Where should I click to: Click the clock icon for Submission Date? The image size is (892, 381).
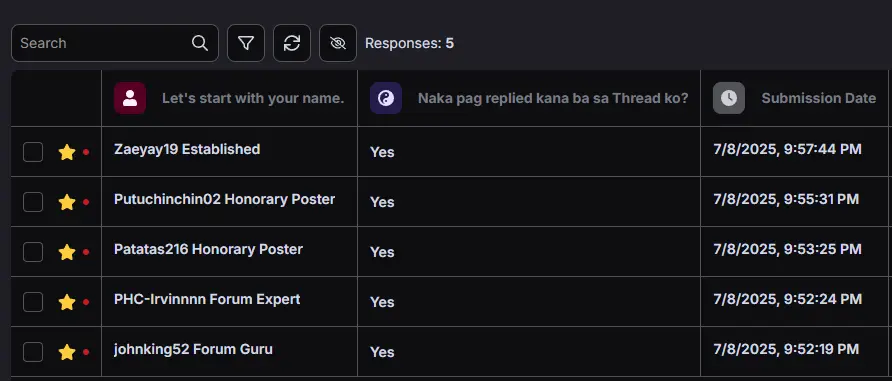click(x=729, y=98)
